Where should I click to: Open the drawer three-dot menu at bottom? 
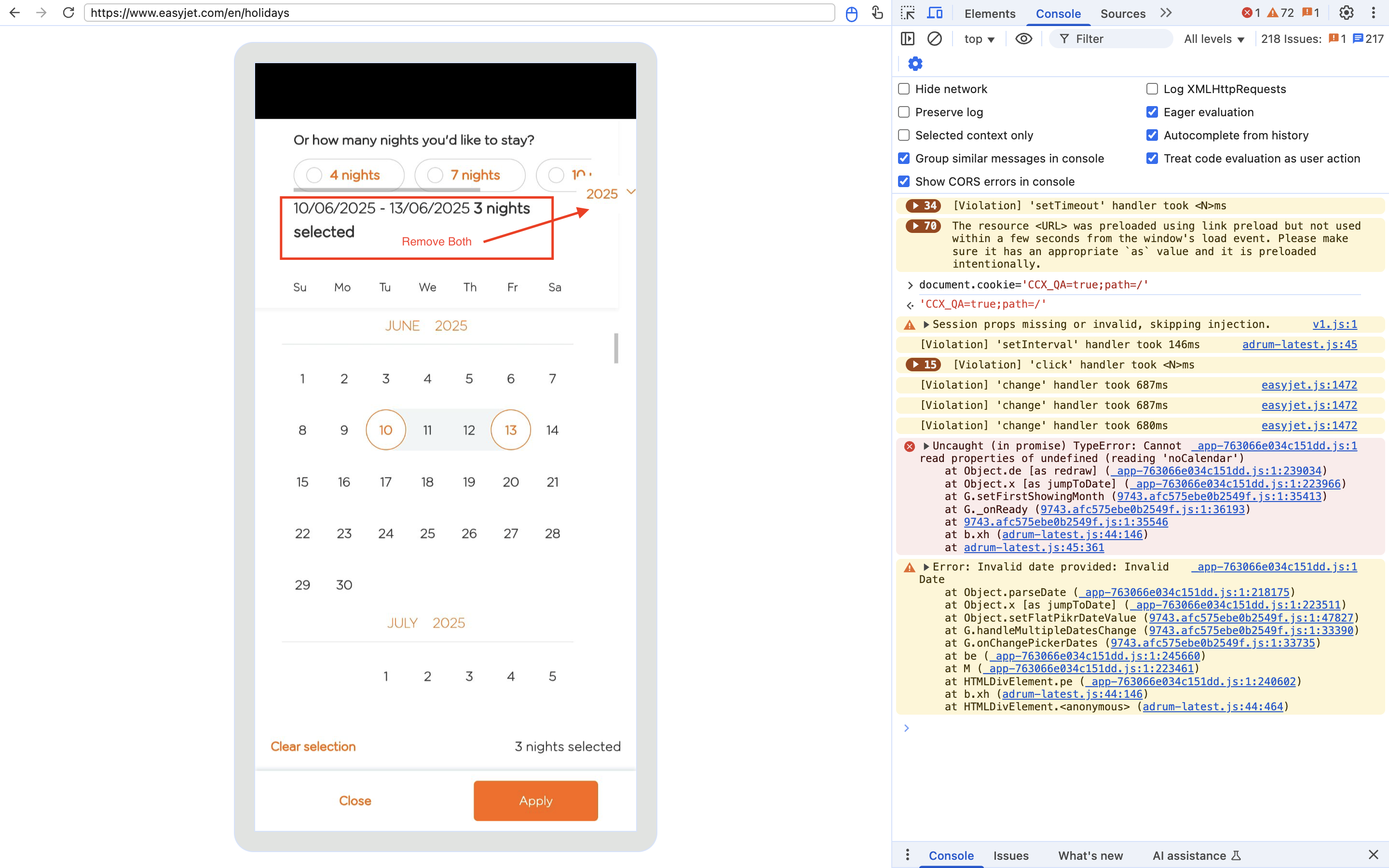tap(907, 855)
